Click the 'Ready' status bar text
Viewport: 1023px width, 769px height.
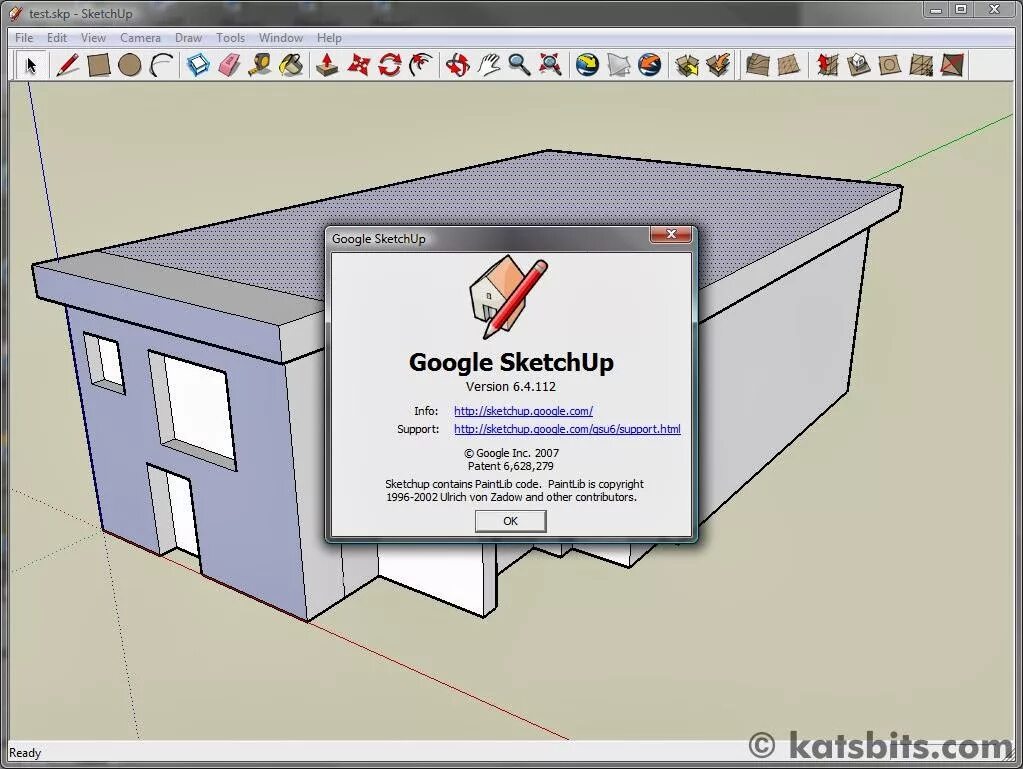25,753
